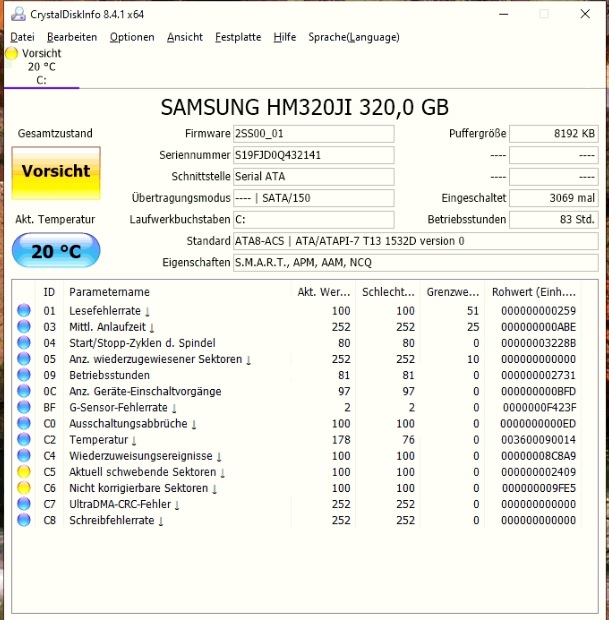
Task: Click the SAMSUNG HM320JI 320,0 GB title
Action: pyautogui.click(x=304, y=107)
